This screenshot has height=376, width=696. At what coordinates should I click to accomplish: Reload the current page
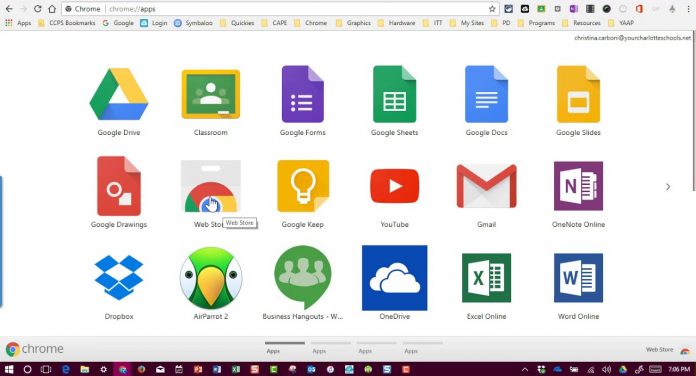tap(38, 9)
